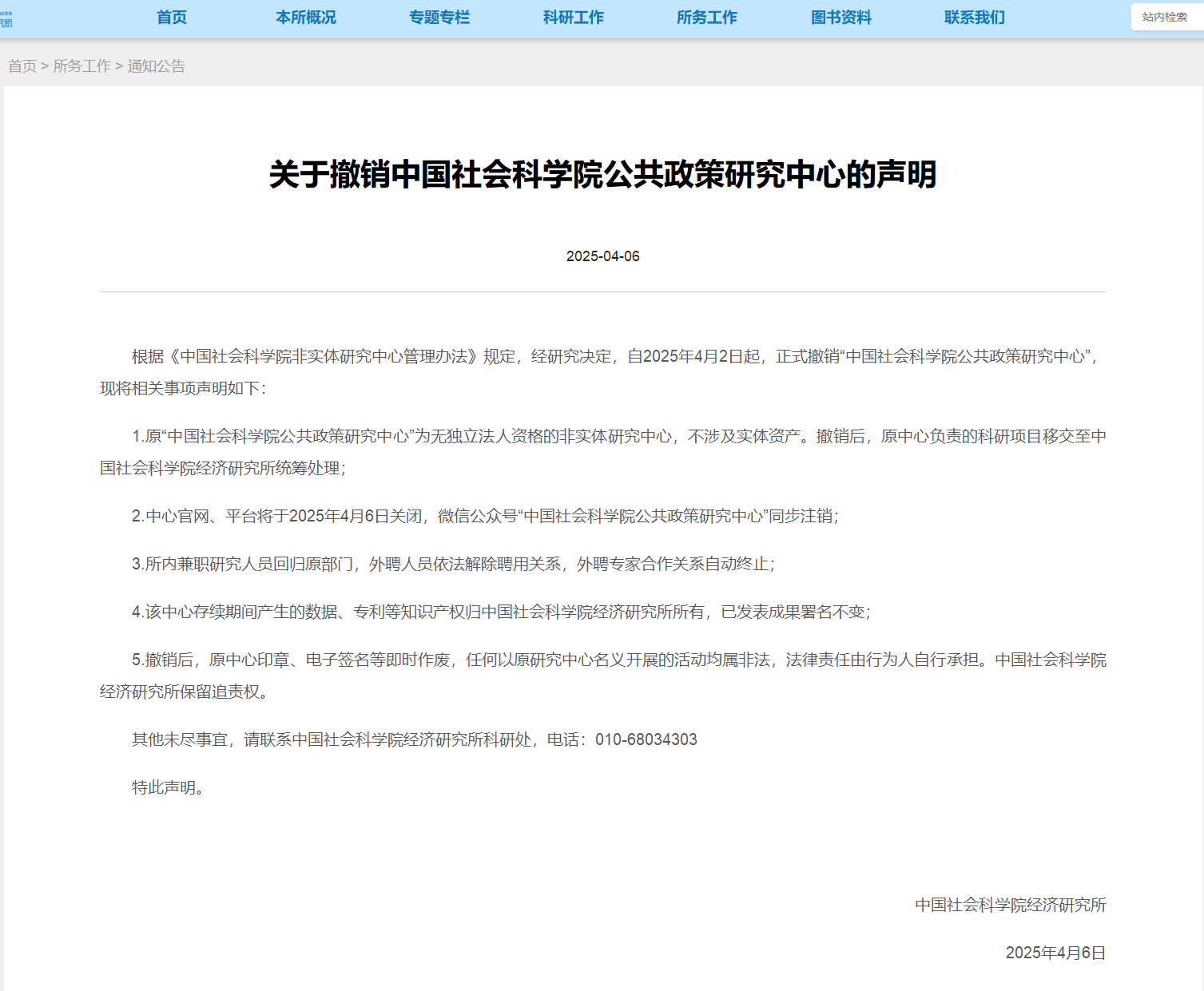1204x991 pixels.
Task: Click the closing line 特此声明
Action: click(169, 787)
